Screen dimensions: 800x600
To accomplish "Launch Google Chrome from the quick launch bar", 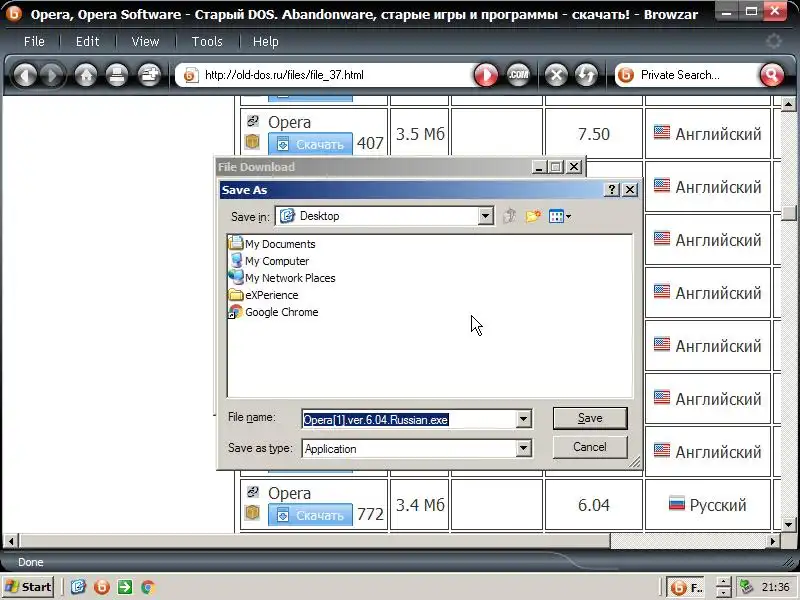I will coord(148,587).
